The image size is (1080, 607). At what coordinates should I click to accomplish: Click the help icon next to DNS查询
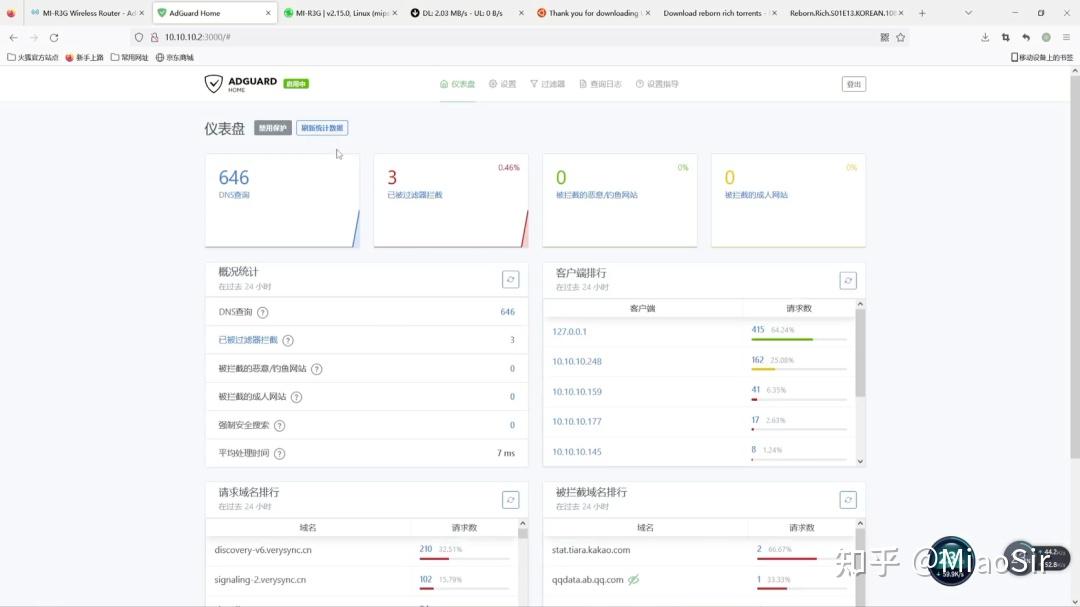pos(262,312)
